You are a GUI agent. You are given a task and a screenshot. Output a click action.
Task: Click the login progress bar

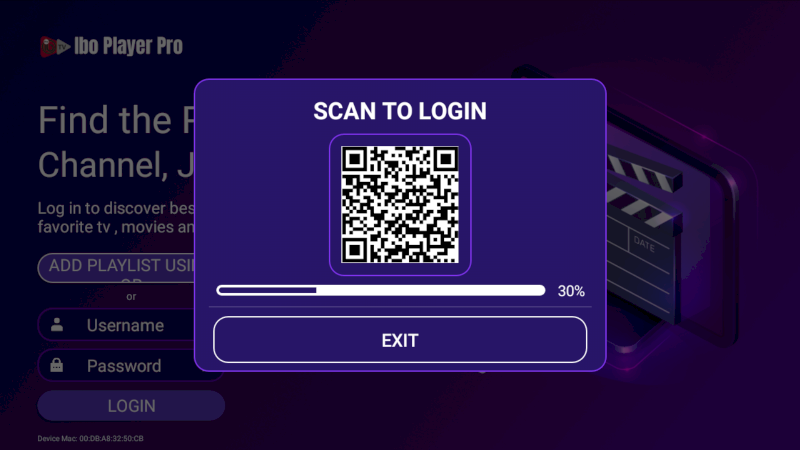coord(381,290)
